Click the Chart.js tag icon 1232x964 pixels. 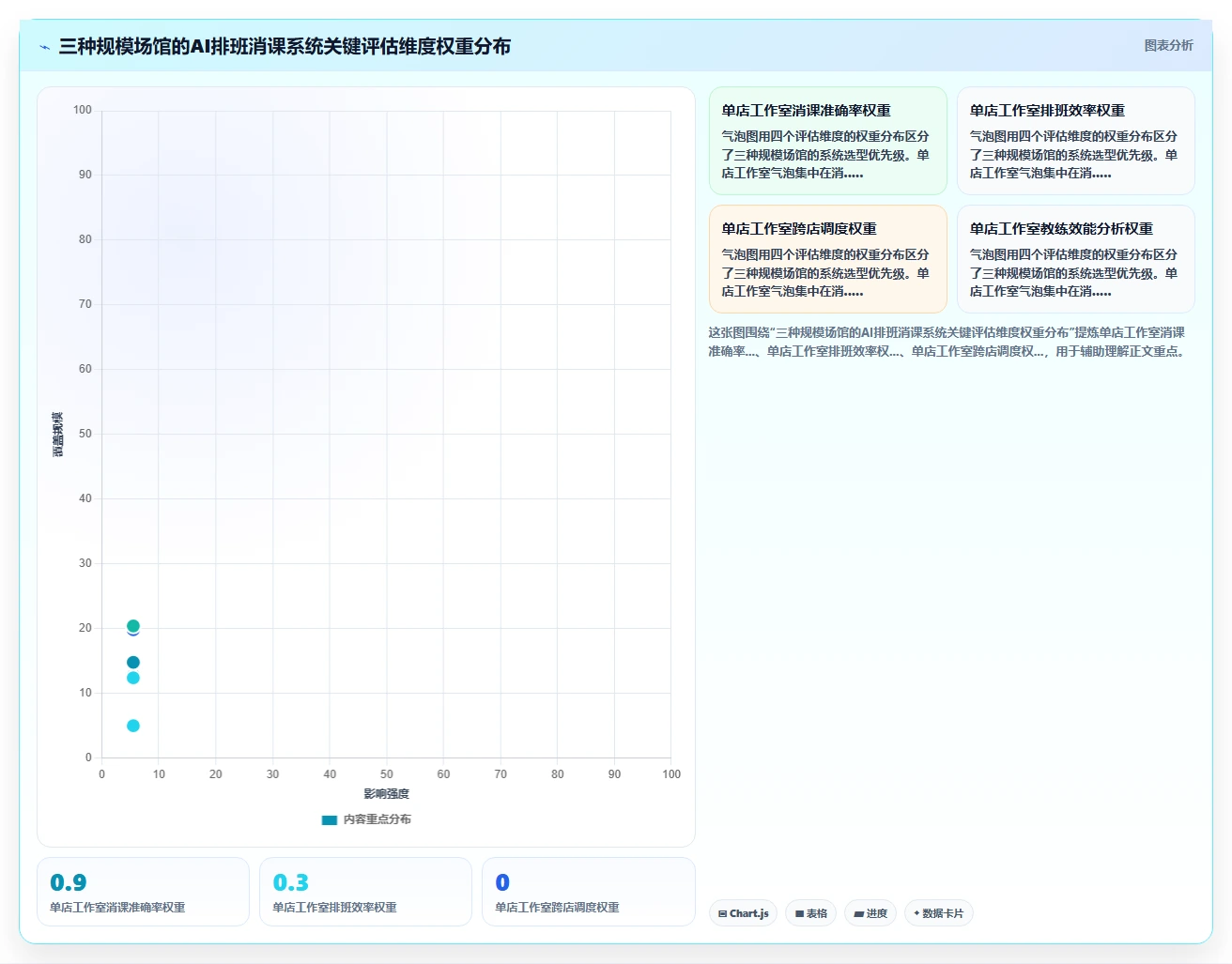[x=722, y=913]
